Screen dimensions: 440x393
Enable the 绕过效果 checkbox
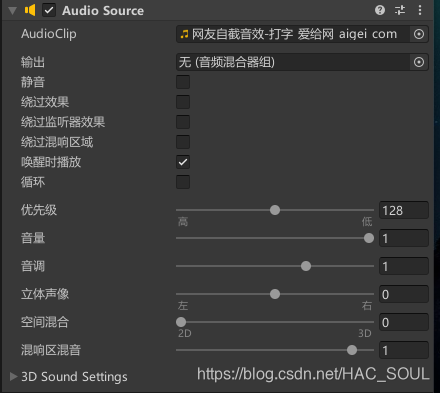(x=183, y=102)
